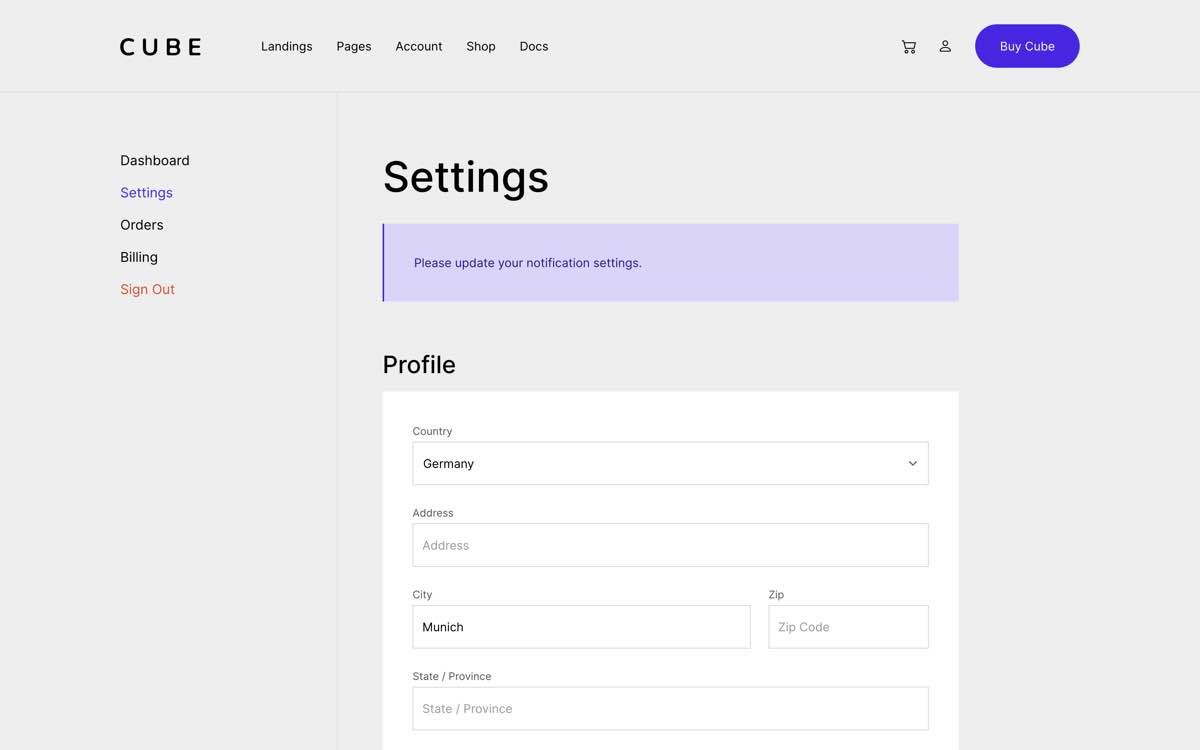
Task: Click the Buy Cube button
Action: (x=1027, y=46)
